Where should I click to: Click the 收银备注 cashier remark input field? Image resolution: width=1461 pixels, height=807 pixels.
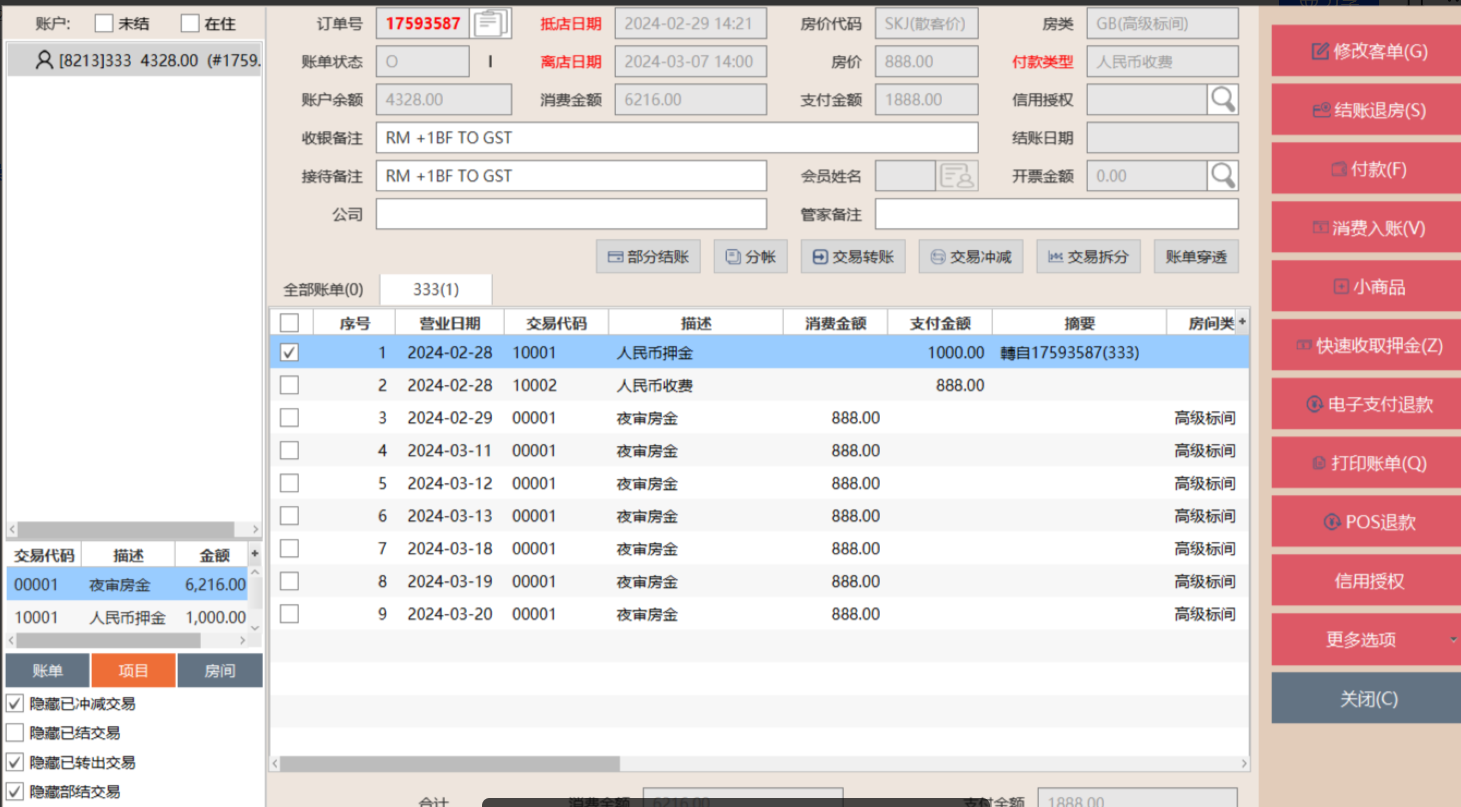click(676, 138)
